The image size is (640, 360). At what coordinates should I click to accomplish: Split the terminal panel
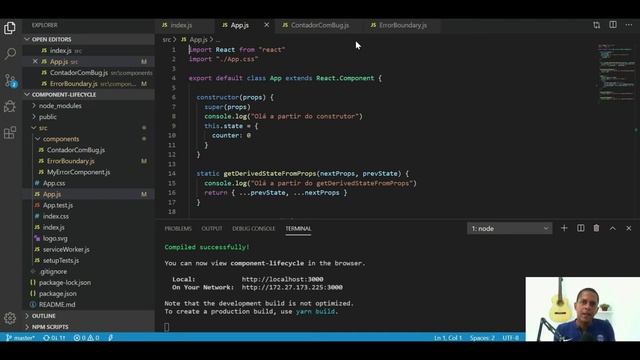pyautogui.click(x=580, y=228)
